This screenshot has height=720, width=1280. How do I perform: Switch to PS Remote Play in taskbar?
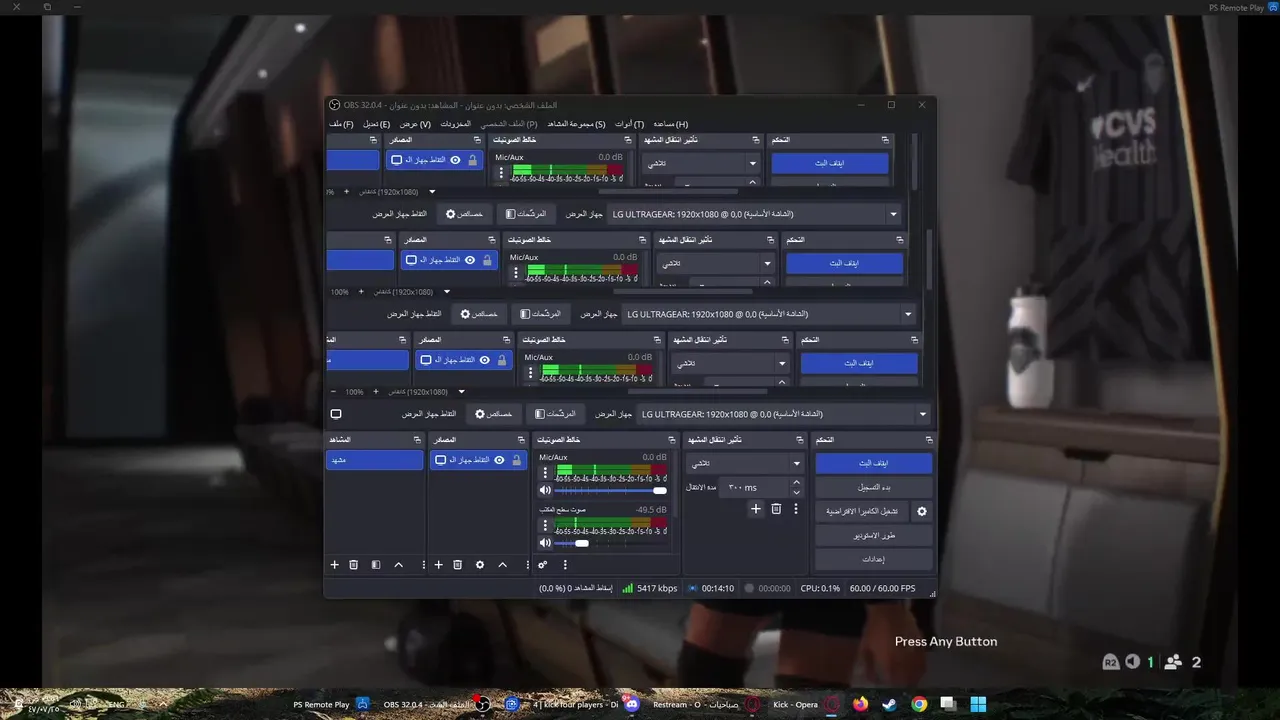(x=332, y=704)
